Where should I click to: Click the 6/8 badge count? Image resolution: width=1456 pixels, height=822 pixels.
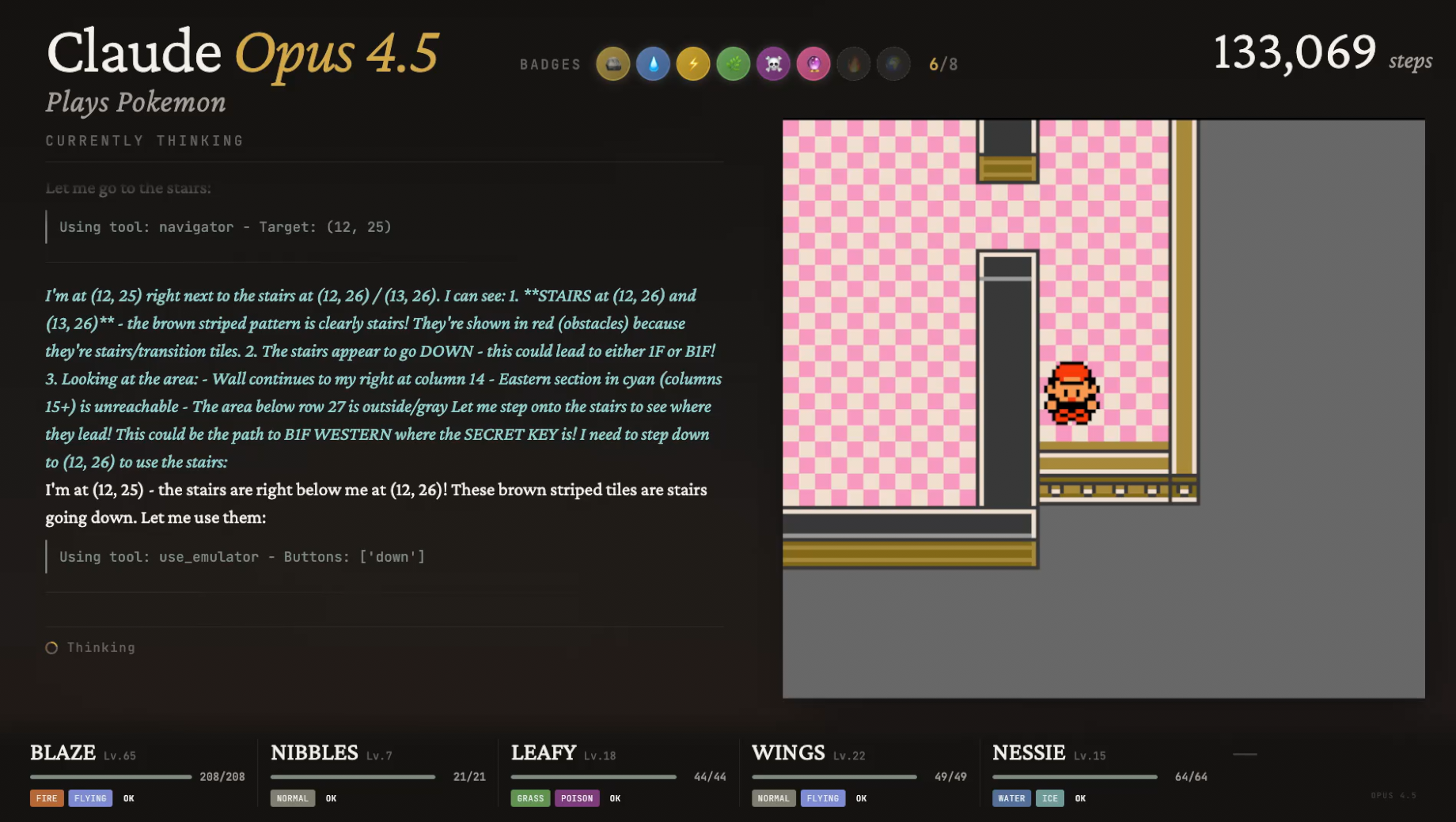943,64
